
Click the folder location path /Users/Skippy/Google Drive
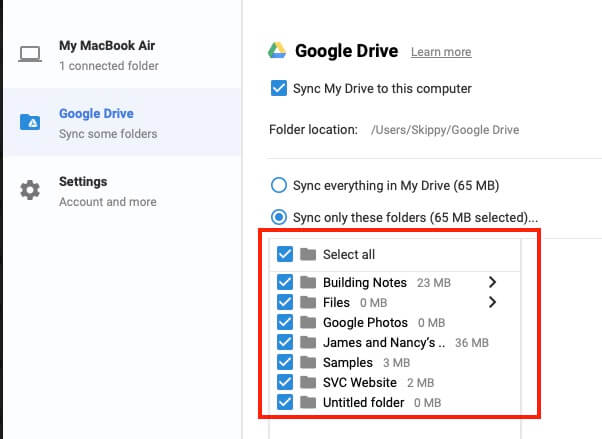tap(445, 130)
